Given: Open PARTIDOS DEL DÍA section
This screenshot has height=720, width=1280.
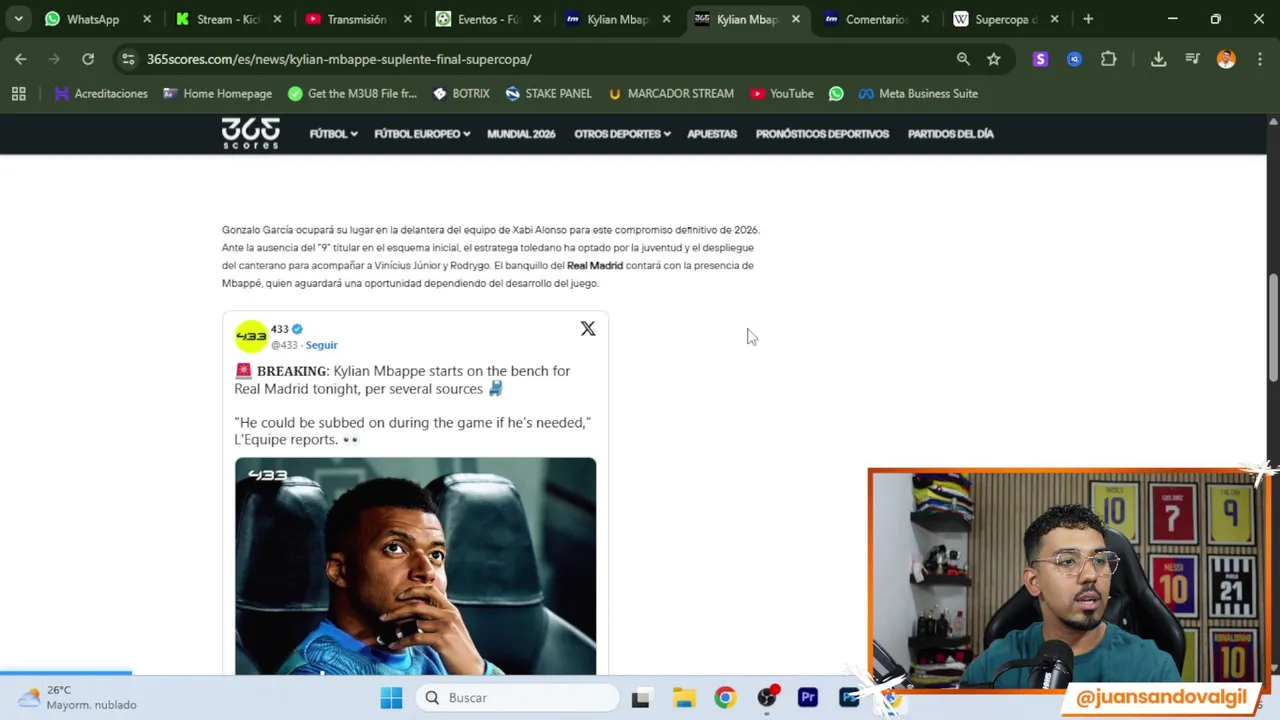Looking at the screenshot, I should pos(950,134).
